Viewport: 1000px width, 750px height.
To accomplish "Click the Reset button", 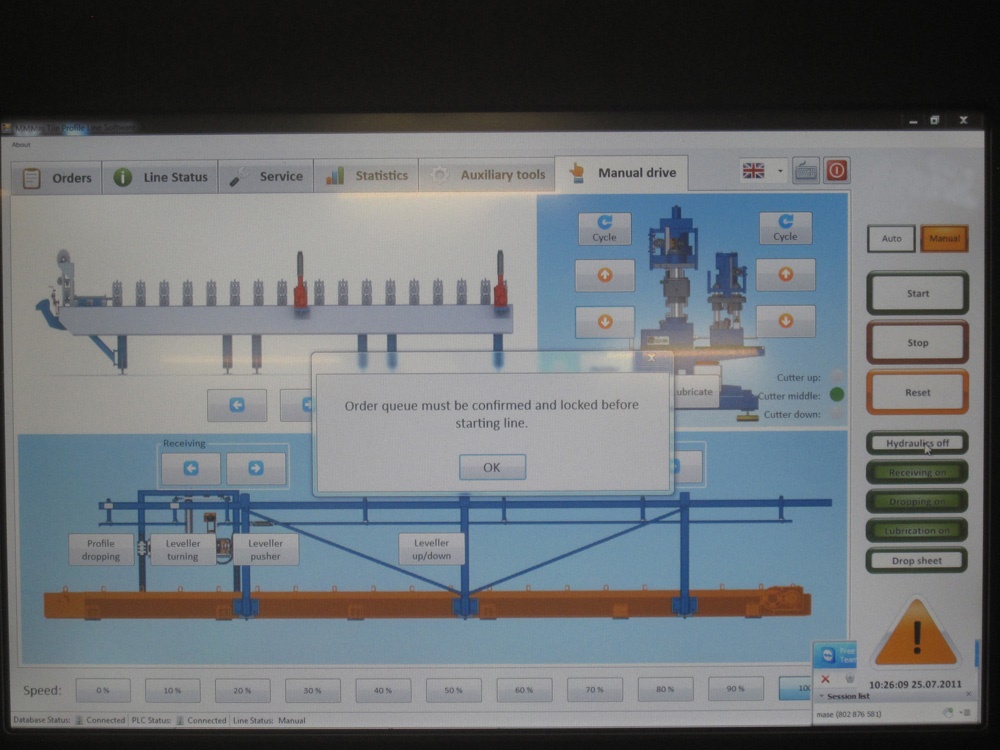I will [x=917, y=392].
